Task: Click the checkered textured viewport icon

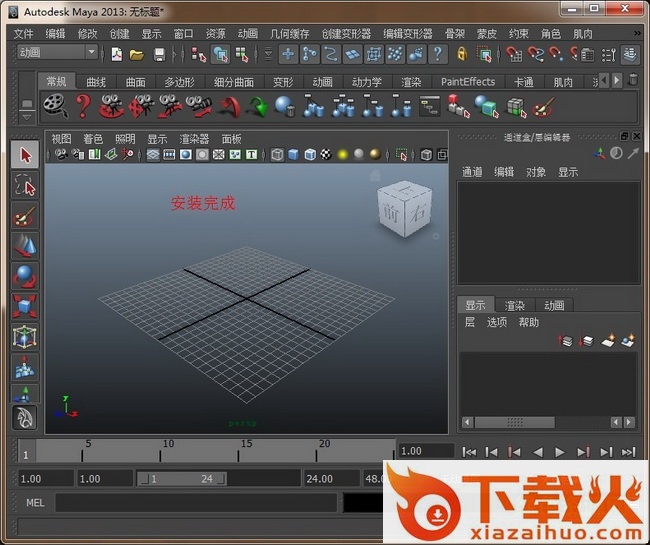Action: click(x=326, y=155)
